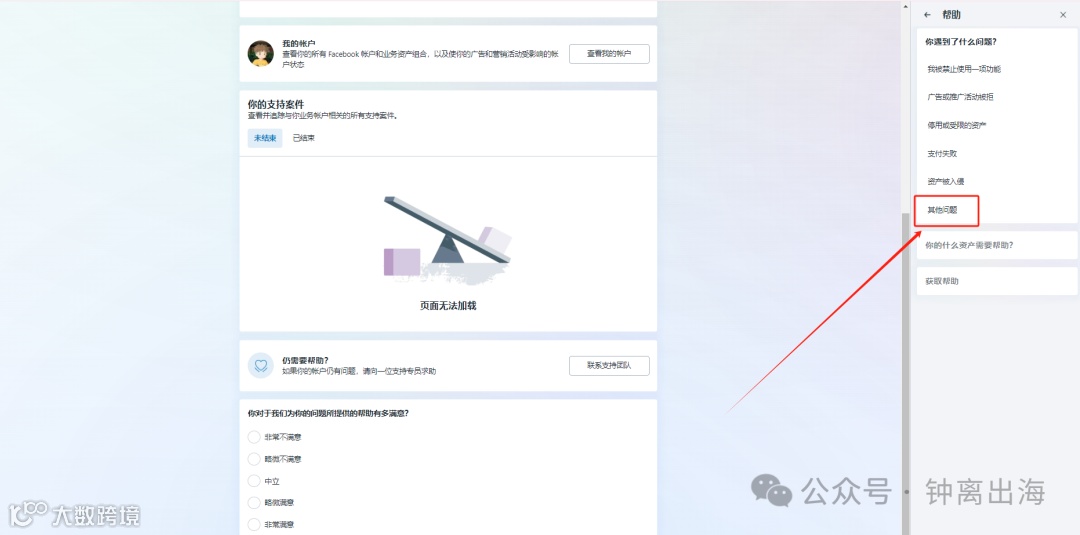Click the heart icon beside 仍需要帮助
1080x535 pixels.
pos(260,366)
